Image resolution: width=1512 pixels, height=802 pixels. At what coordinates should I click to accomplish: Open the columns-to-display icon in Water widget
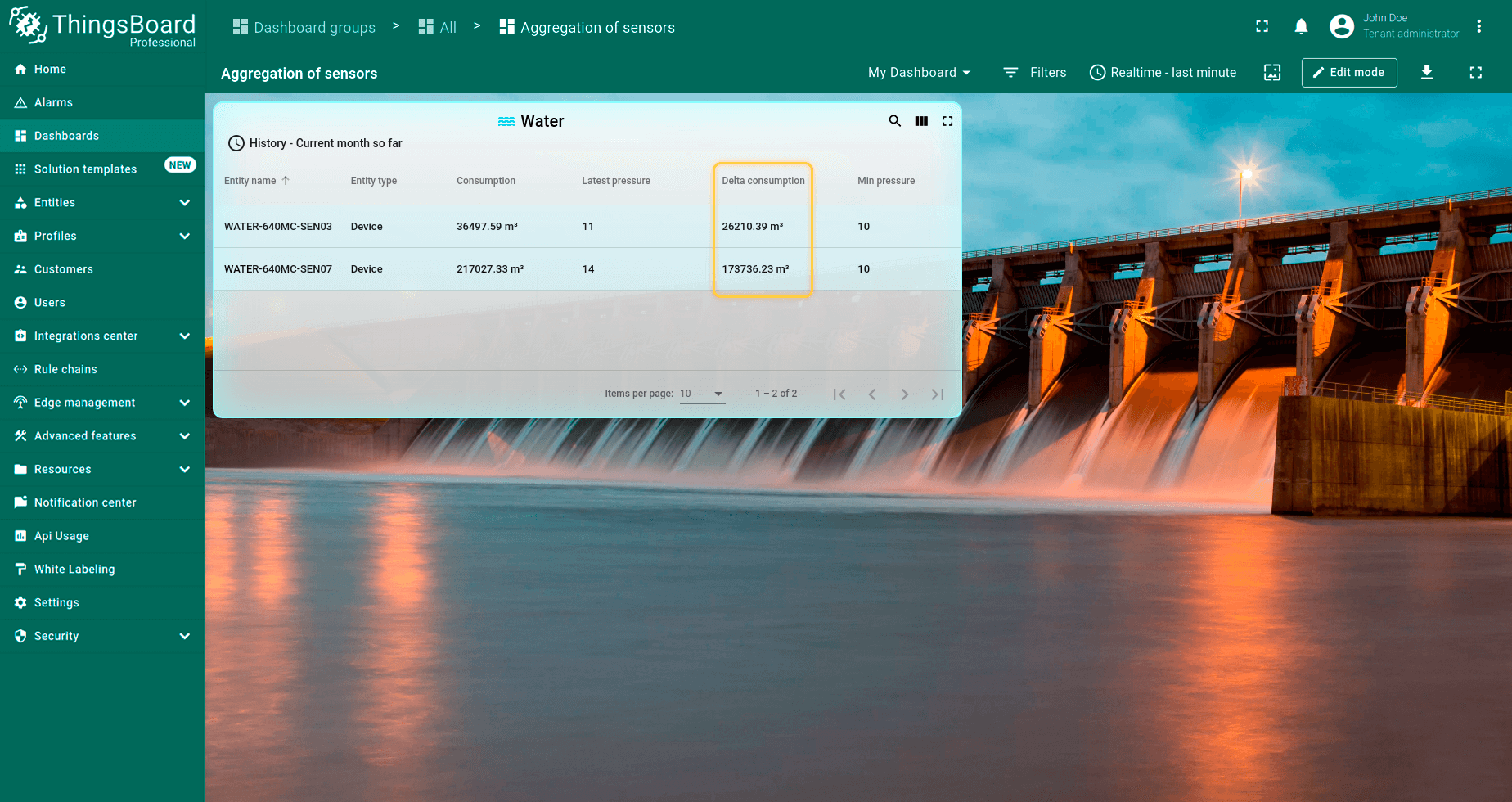921,121
